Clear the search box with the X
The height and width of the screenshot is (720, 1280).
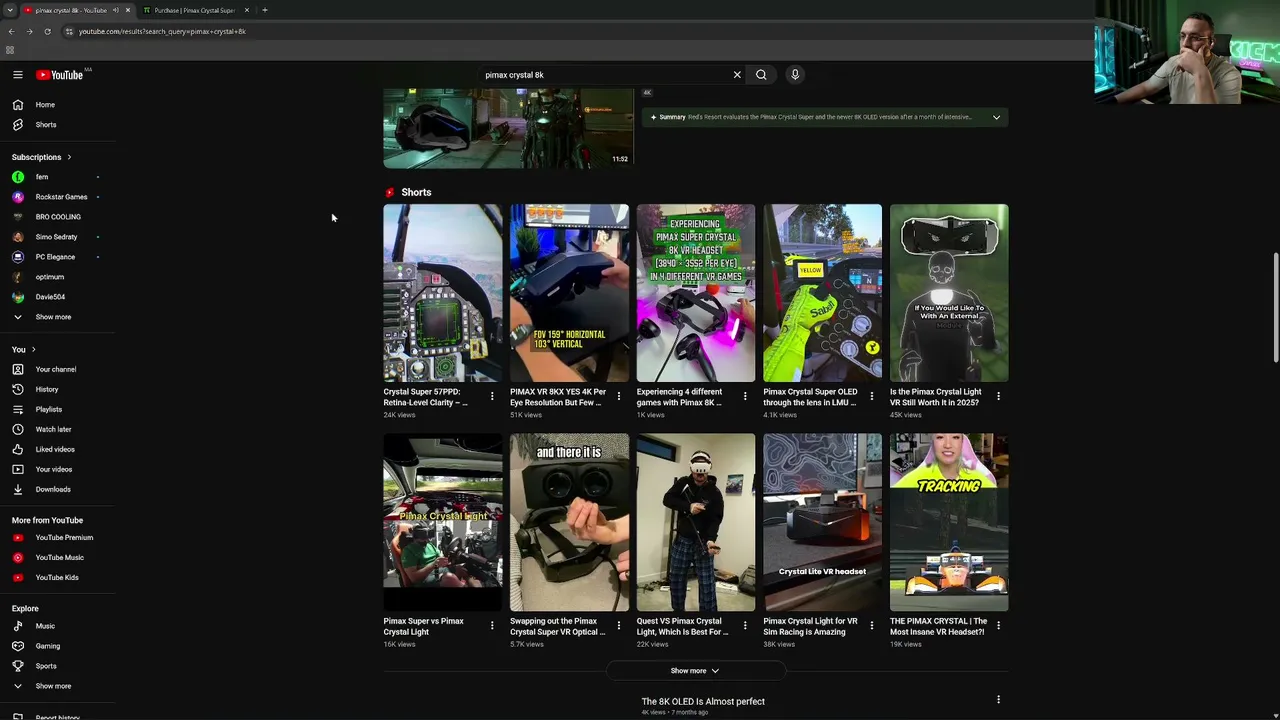[x=737, y=75]
